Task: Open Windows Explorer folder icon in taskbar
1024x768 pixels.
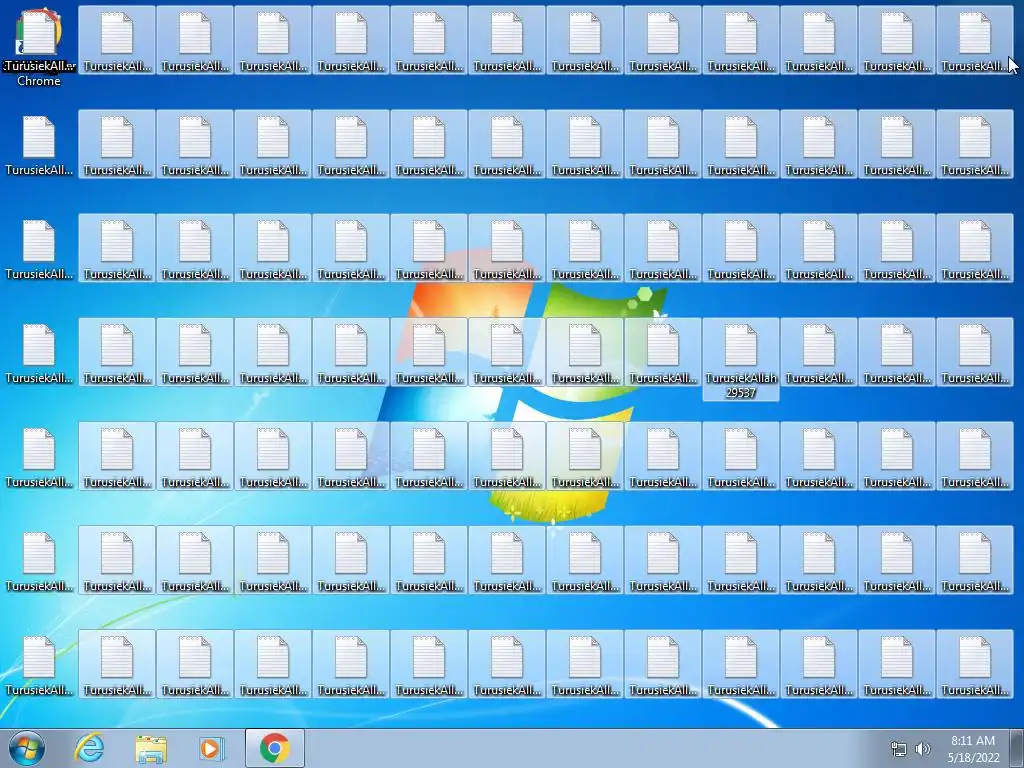Action: pyautogui.click(x=151, y=748)
